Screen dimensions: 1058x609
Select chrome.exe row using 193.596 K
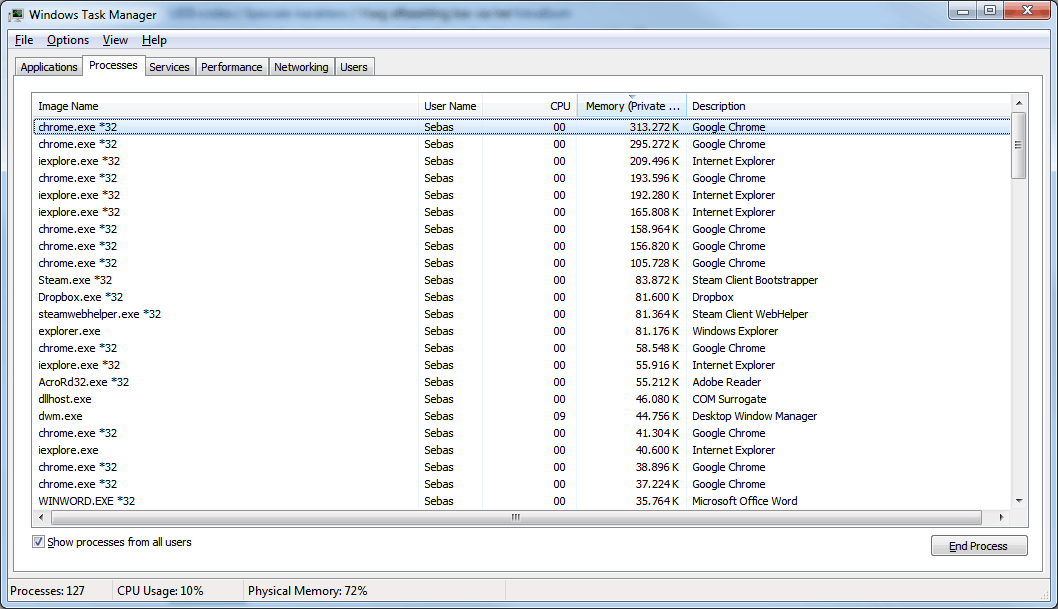pos(522,178)
